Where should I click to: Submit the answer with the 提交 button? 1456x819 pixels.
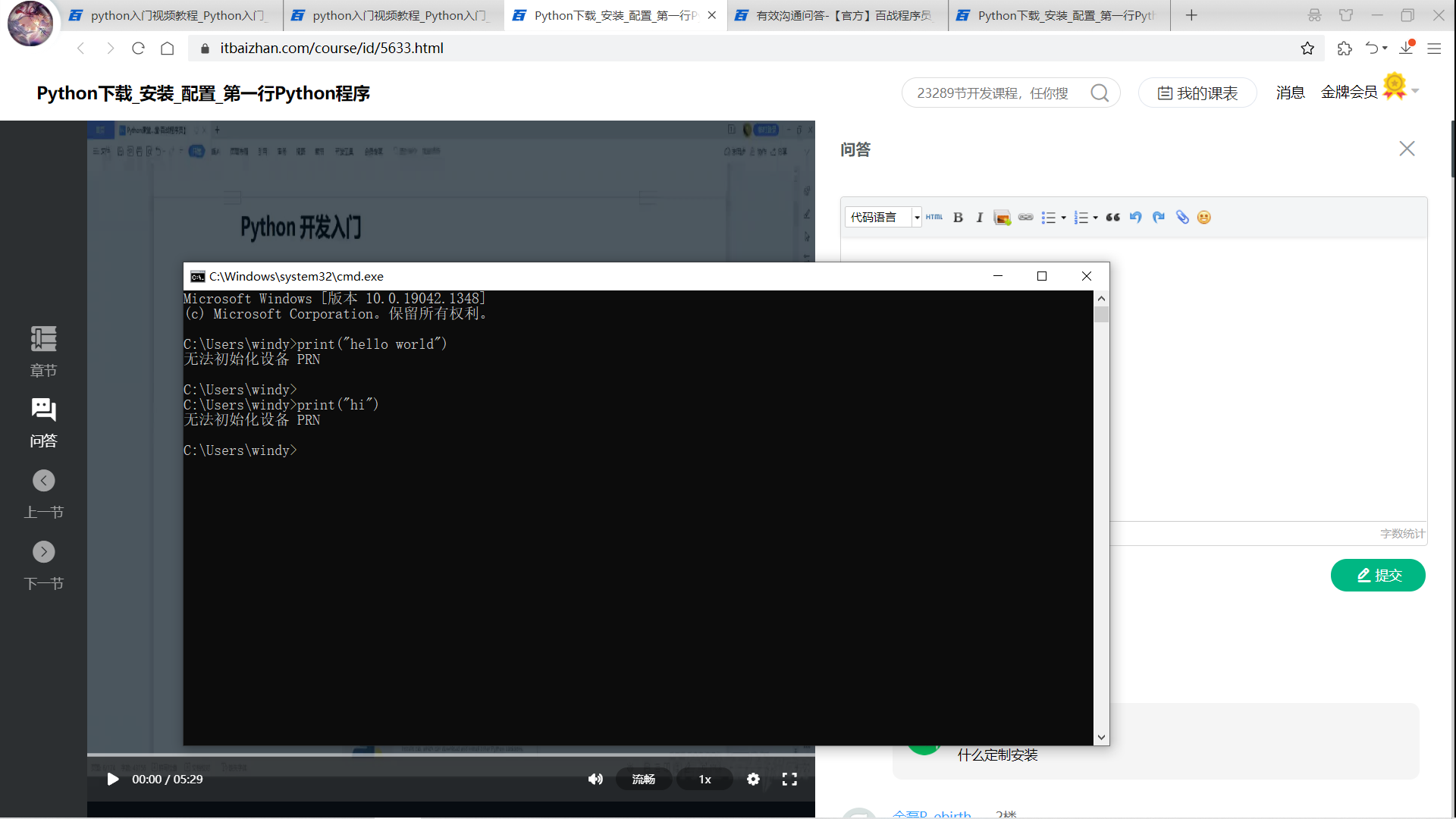point(1378,576)
